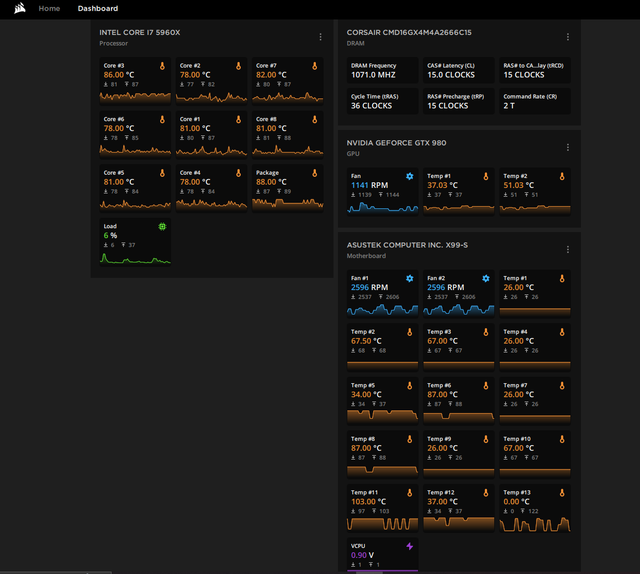Select the NVIDIA GEFORCE GTX 980 title
Viewport: 640px width, 574px height.
click(396, 143)
